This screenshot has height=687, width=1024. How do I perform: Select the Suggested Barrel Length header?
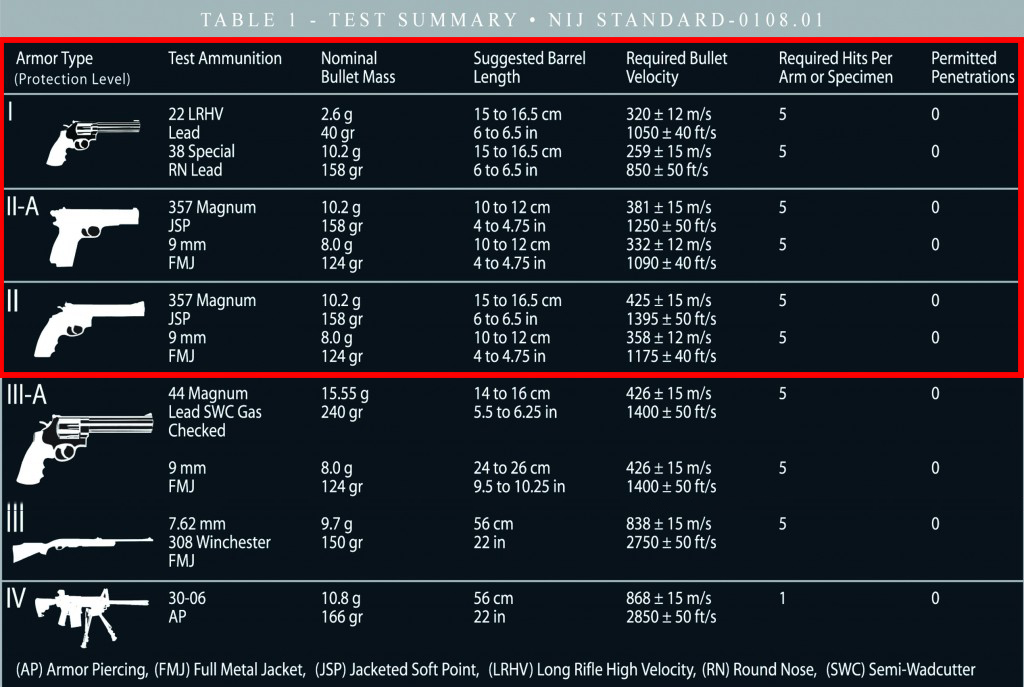529,67
